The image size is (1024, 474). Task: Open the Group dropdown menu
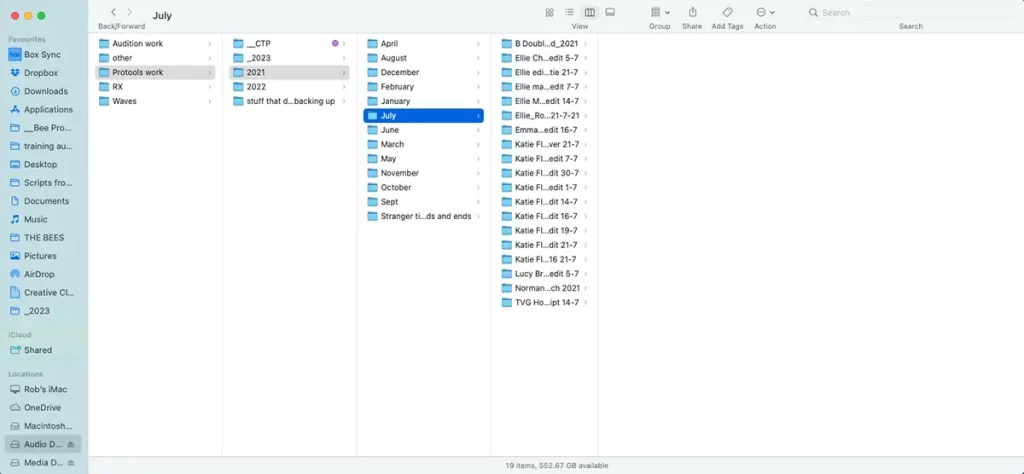click(x=660, y=12)
